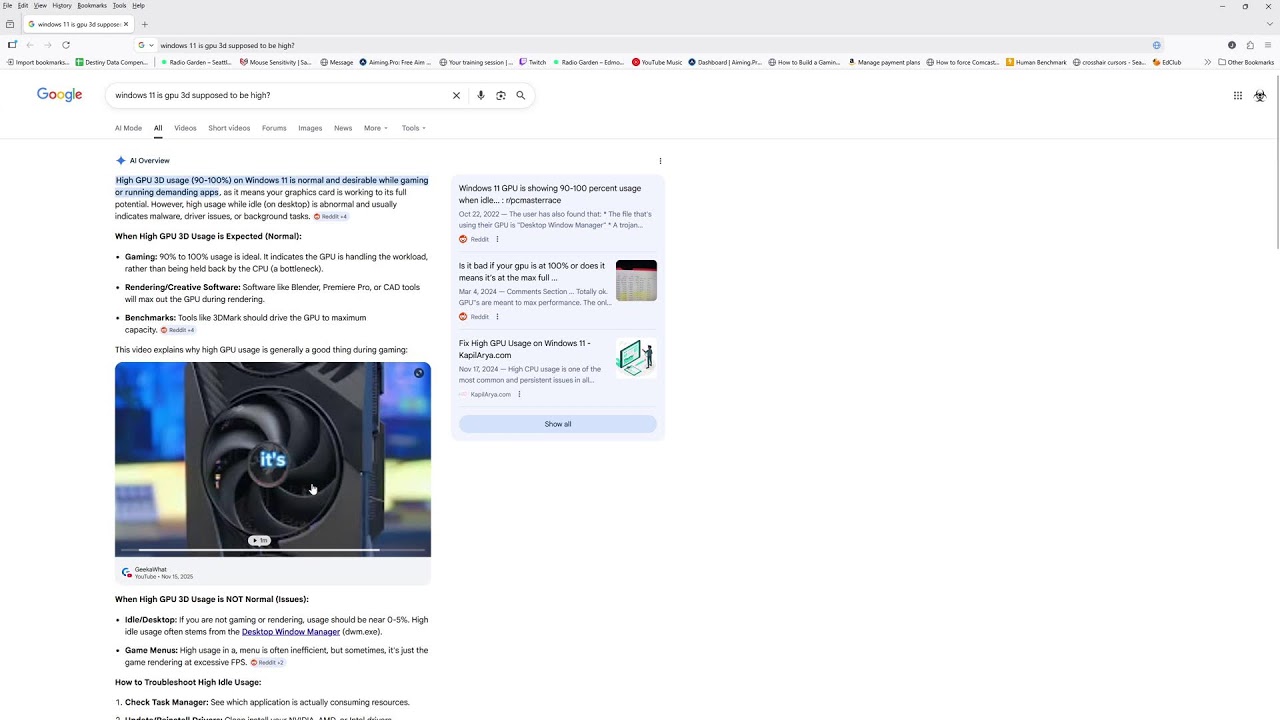This screenshot has width=1280, height=720.
Task: Toggle the Firefox sidebar icon
Action: 12,45
